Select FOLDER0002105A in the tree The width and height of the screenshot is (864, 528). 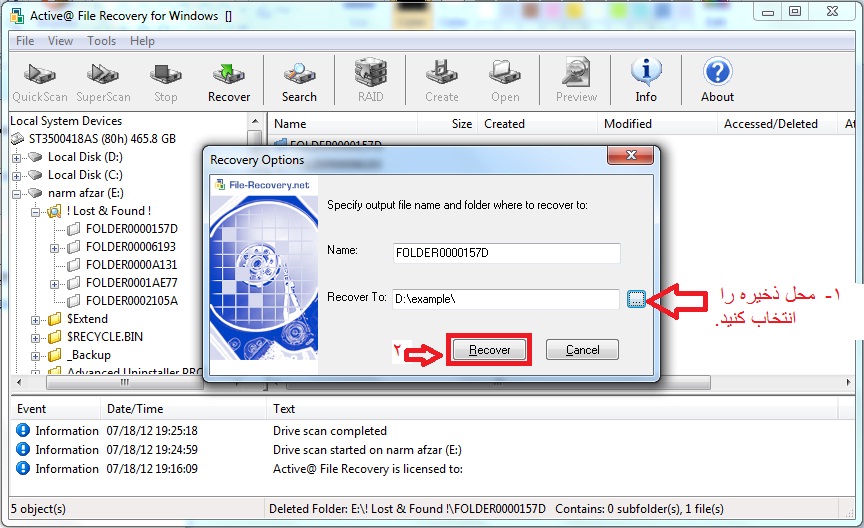pos(132,301)
